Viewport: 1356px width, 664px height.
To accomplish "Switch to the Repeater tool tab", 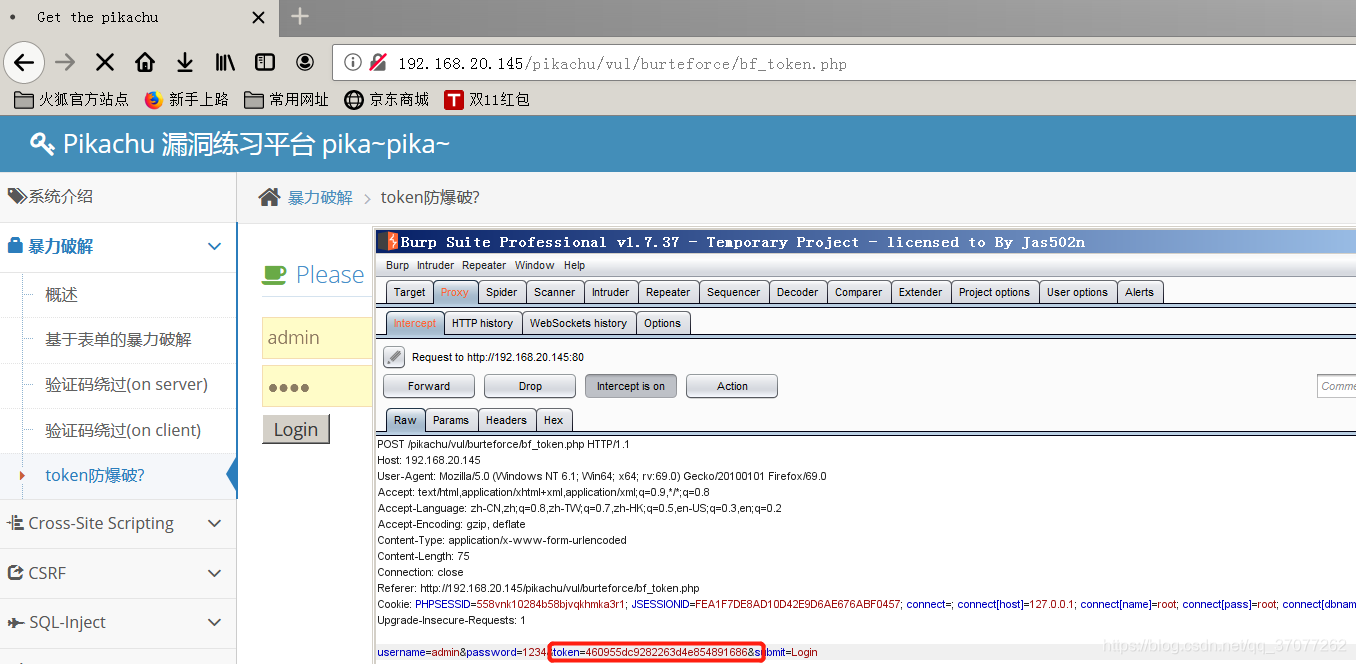I will tap(668, 292).
